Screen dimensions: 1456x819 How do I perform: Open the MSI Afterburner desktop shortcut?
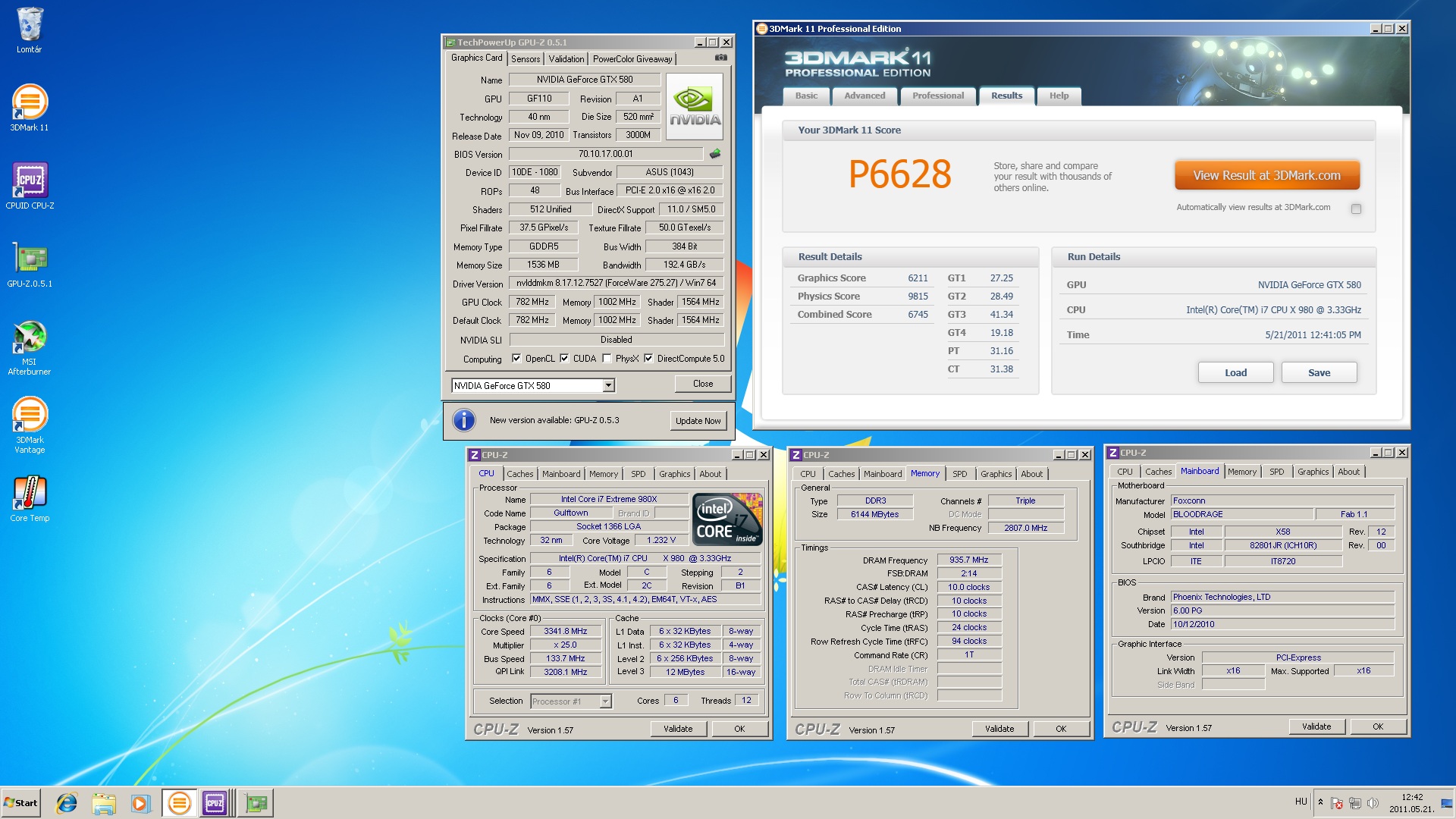(30, 337)
